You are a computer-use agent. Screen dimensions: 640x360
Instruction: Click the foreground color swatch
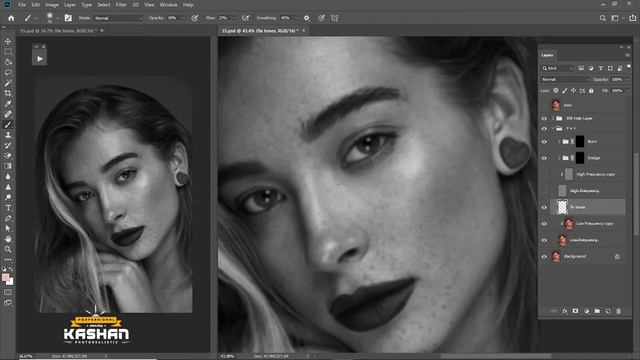(5, 278)
